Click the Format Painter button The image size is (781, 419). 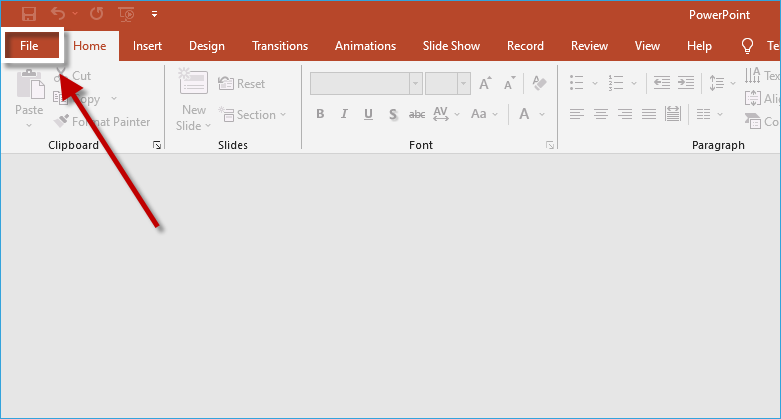pos(102,122)
